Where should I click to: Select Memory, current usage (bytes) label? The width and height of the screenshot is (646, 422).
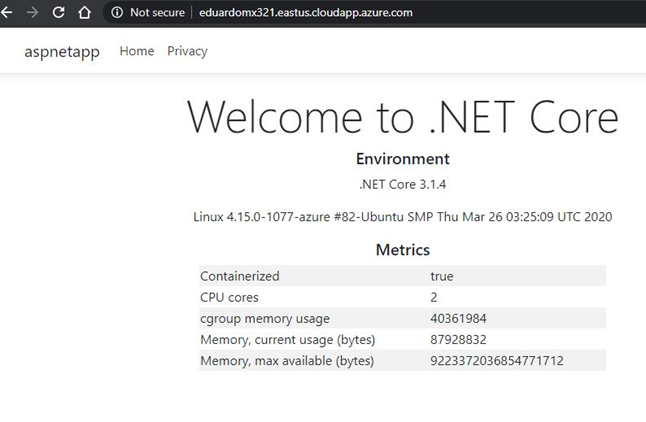[x=288, y=340]
